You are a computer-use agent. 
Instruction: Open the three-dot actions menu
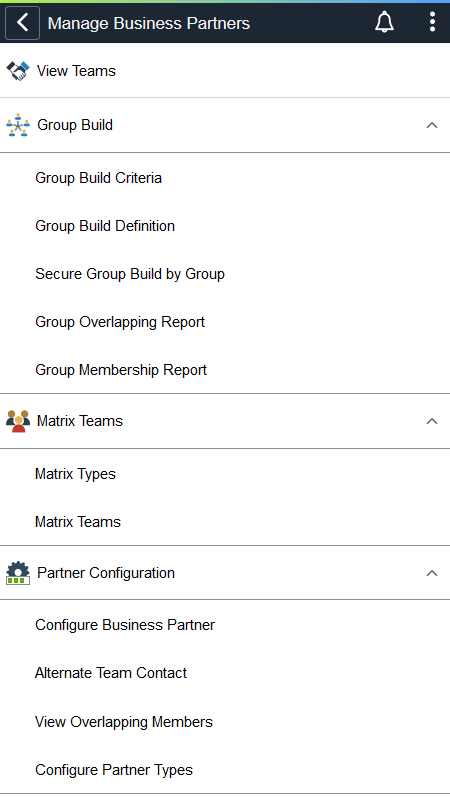pyautogui.click(x=432, y=22)
